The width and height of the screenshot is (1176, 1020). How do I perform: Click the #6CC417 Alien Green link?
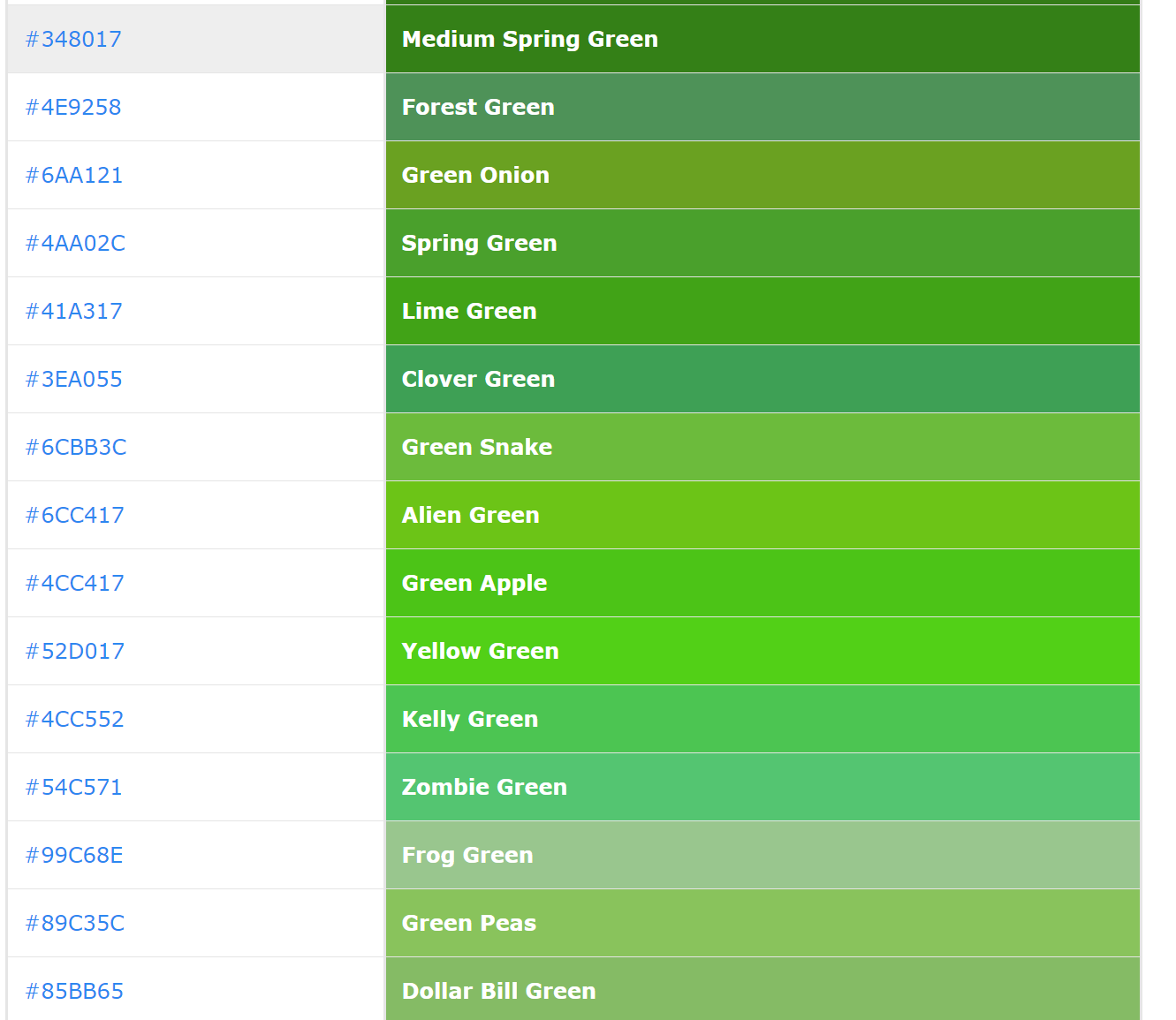point(74,515)
